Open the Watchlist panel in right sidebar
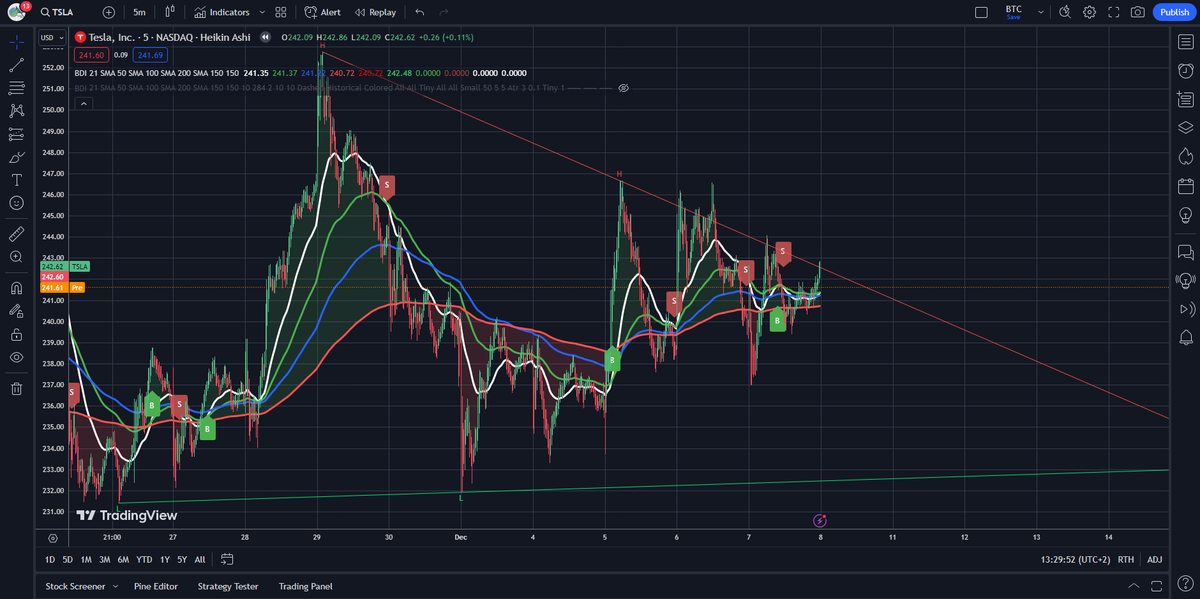 click(x=1186, y=43)
